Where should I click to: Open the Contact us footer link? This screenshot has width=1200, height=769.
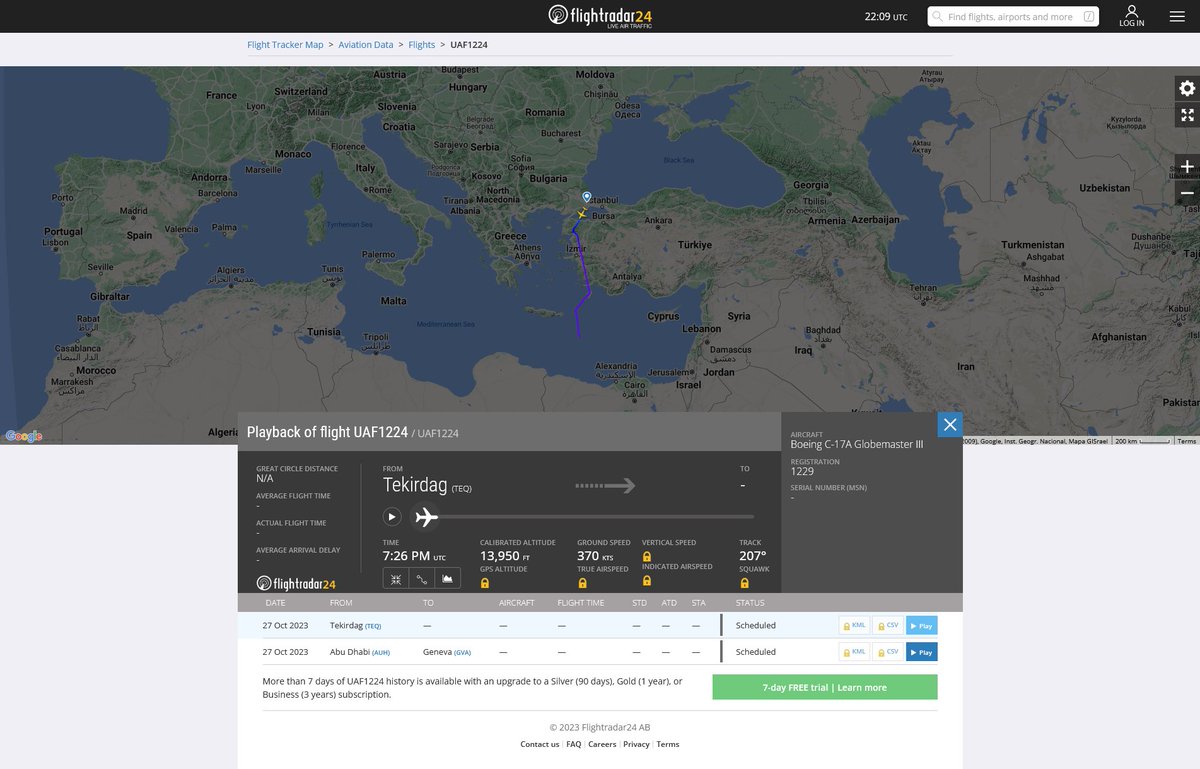coord(540,744)
